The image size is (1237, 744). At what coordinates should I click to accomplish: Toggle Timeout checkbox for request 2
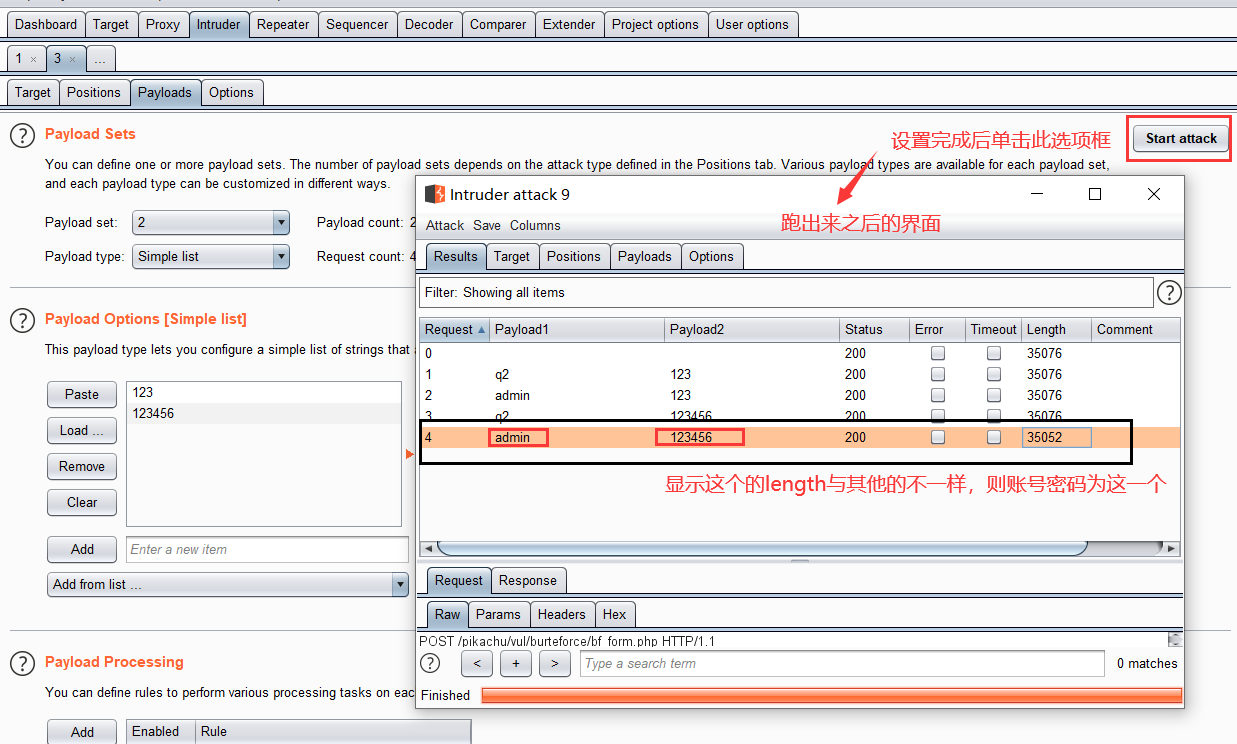point(994,395)
